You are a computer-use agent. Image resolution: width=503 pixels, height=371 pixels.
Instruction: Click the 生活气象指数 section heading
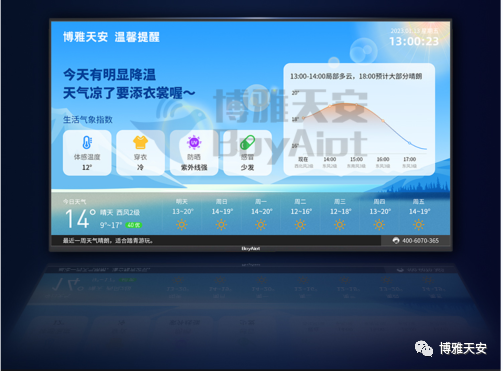pyautogui.click(x=88, y=120)
